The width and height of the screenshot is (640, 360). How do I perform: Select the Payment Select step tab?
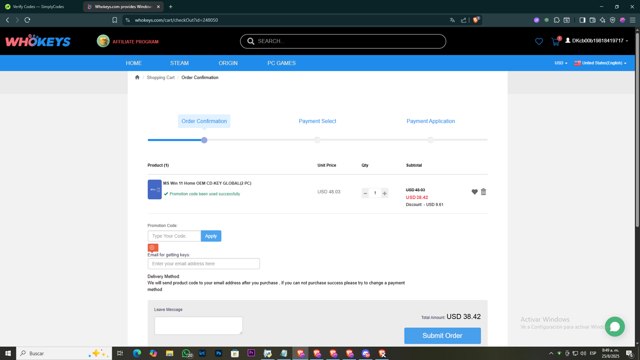click(x=317, y=121)
